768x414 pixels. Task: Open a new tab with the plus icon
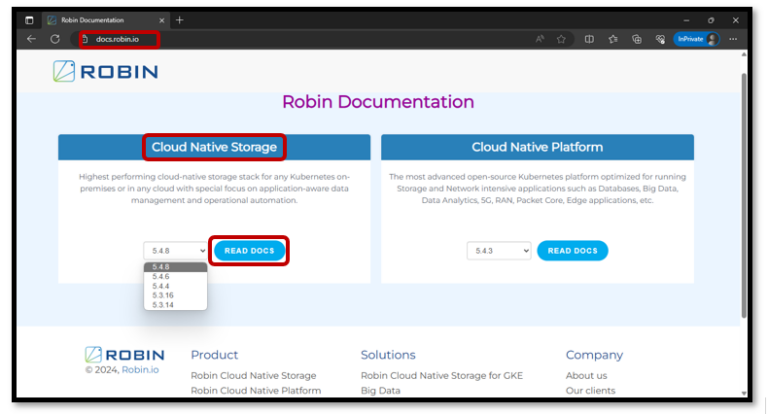tap(179, 20)
